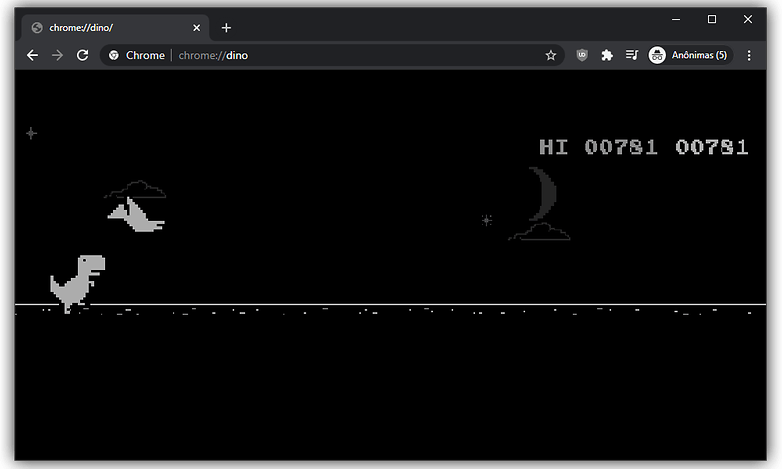Click the current score 00781
Screen dimensions: 782x469
point(712,147)
